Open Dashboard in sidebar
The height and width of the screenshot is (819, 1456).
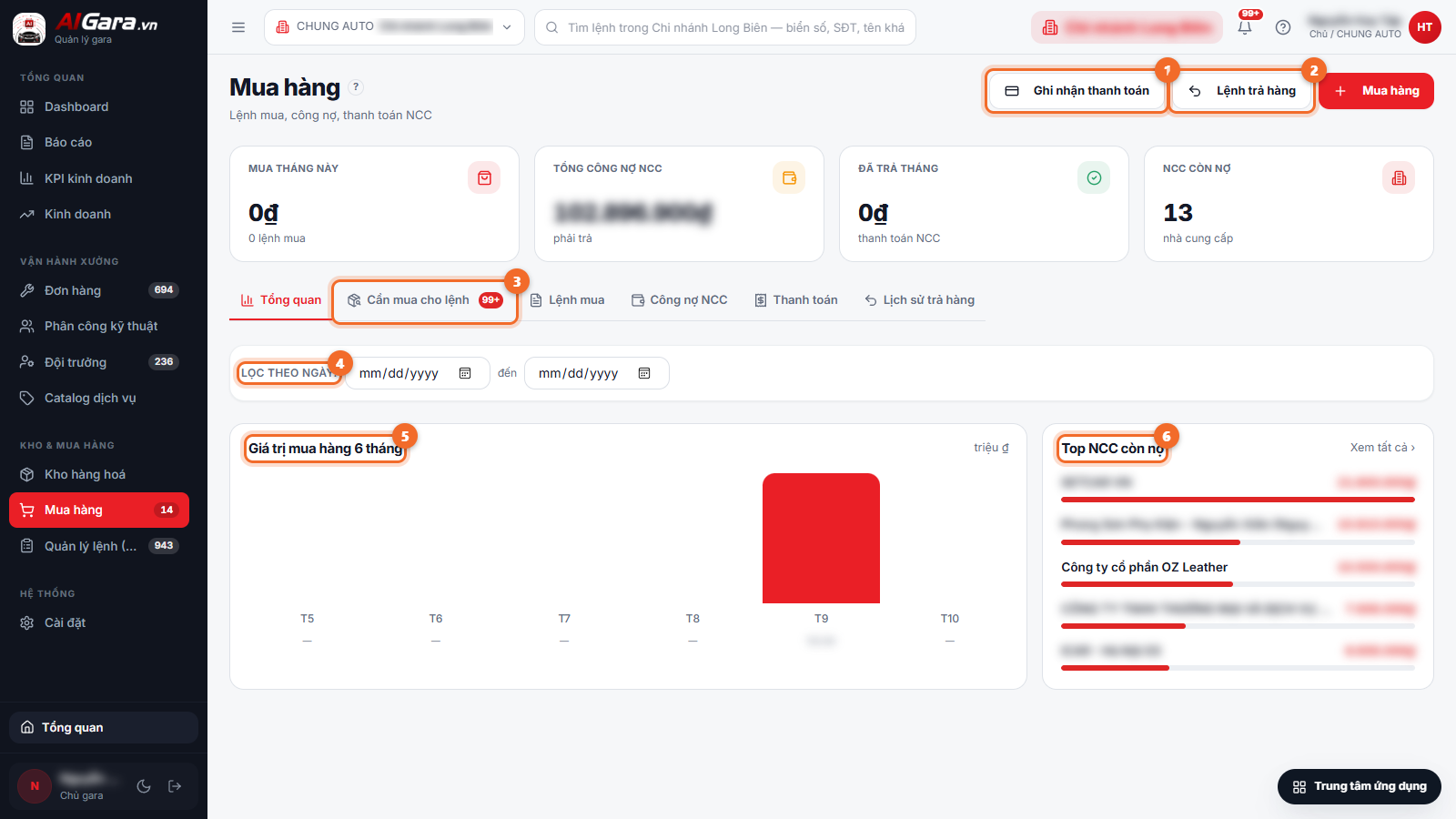[99, 106]
